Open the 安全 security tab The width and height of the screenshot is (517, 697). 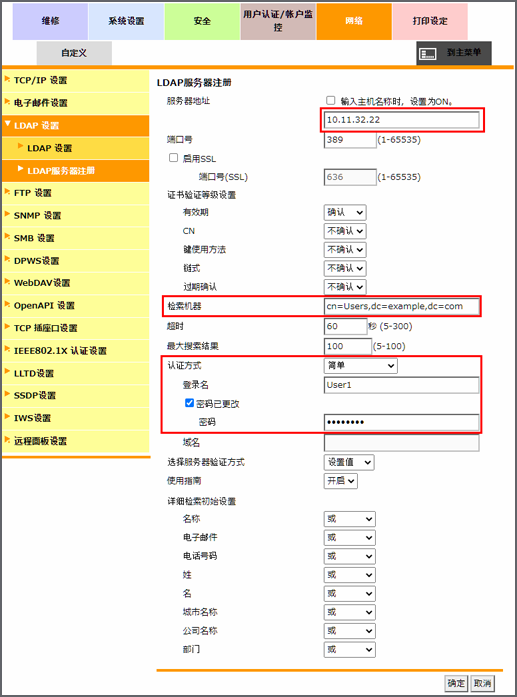(x=202, y=21)
